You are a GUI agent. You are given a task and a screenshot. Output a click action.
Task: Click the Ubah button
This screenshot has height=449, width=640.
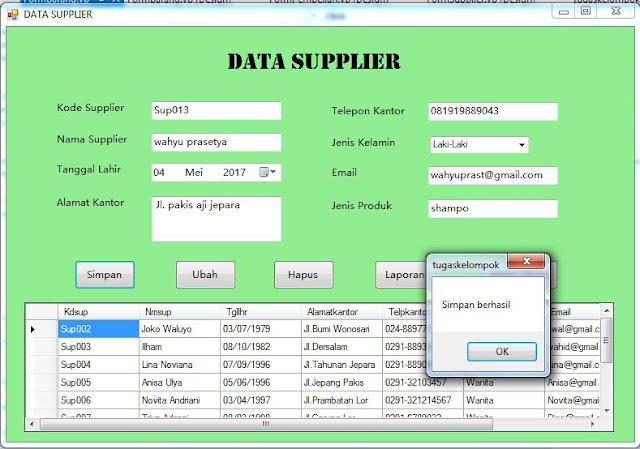(x=205, y=275)
